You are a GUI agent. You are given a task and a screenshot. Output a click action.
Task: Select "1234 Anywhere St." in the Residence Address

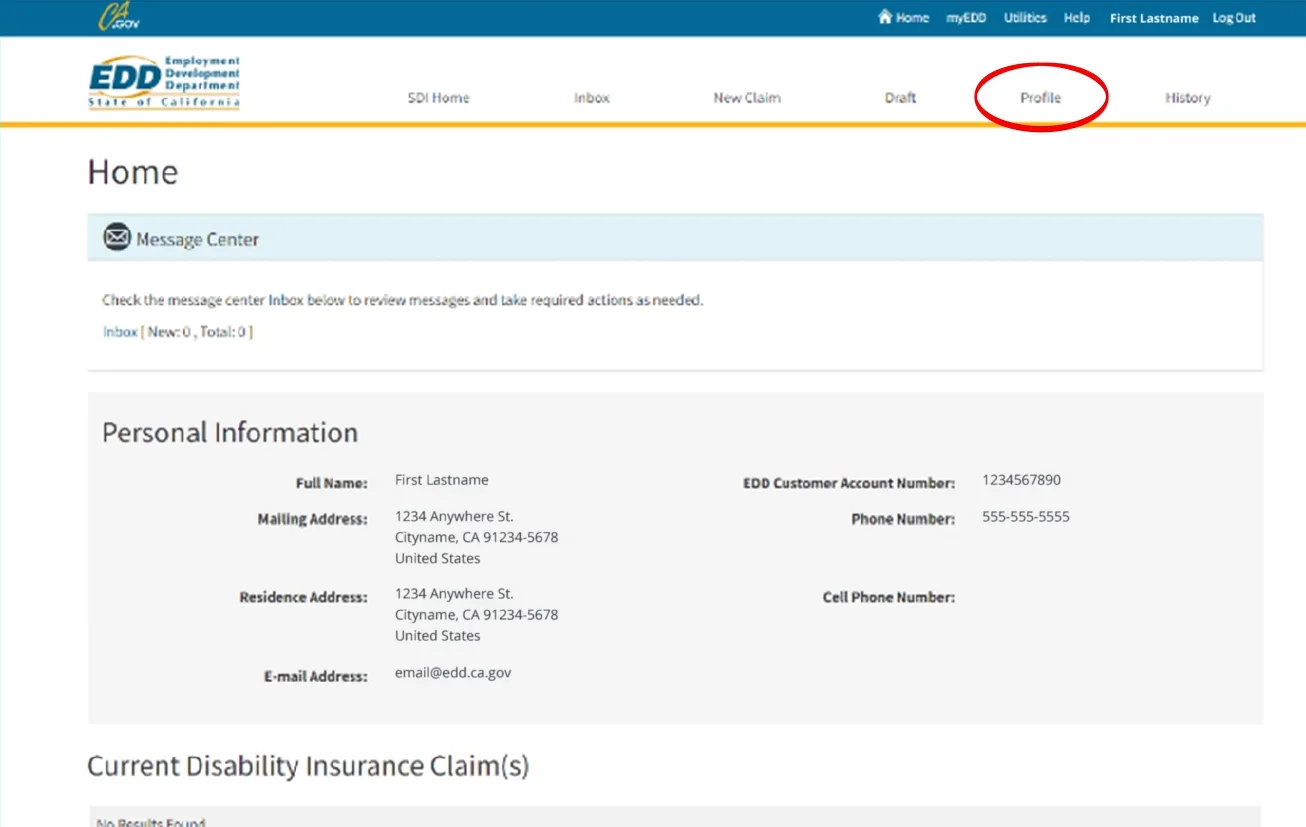(x=454, y=594)
